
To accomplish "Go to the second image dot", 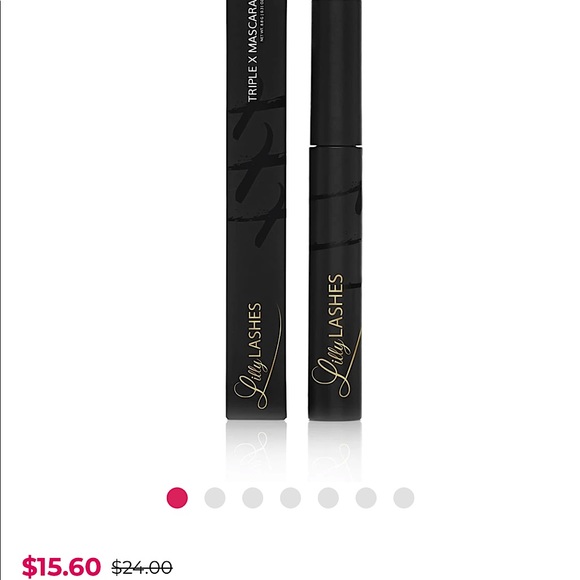I will [x=215, y=498].
